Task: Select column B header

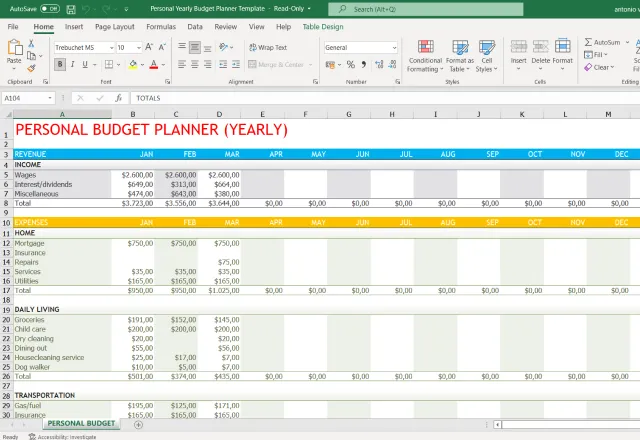Action: tap(133, 114)
